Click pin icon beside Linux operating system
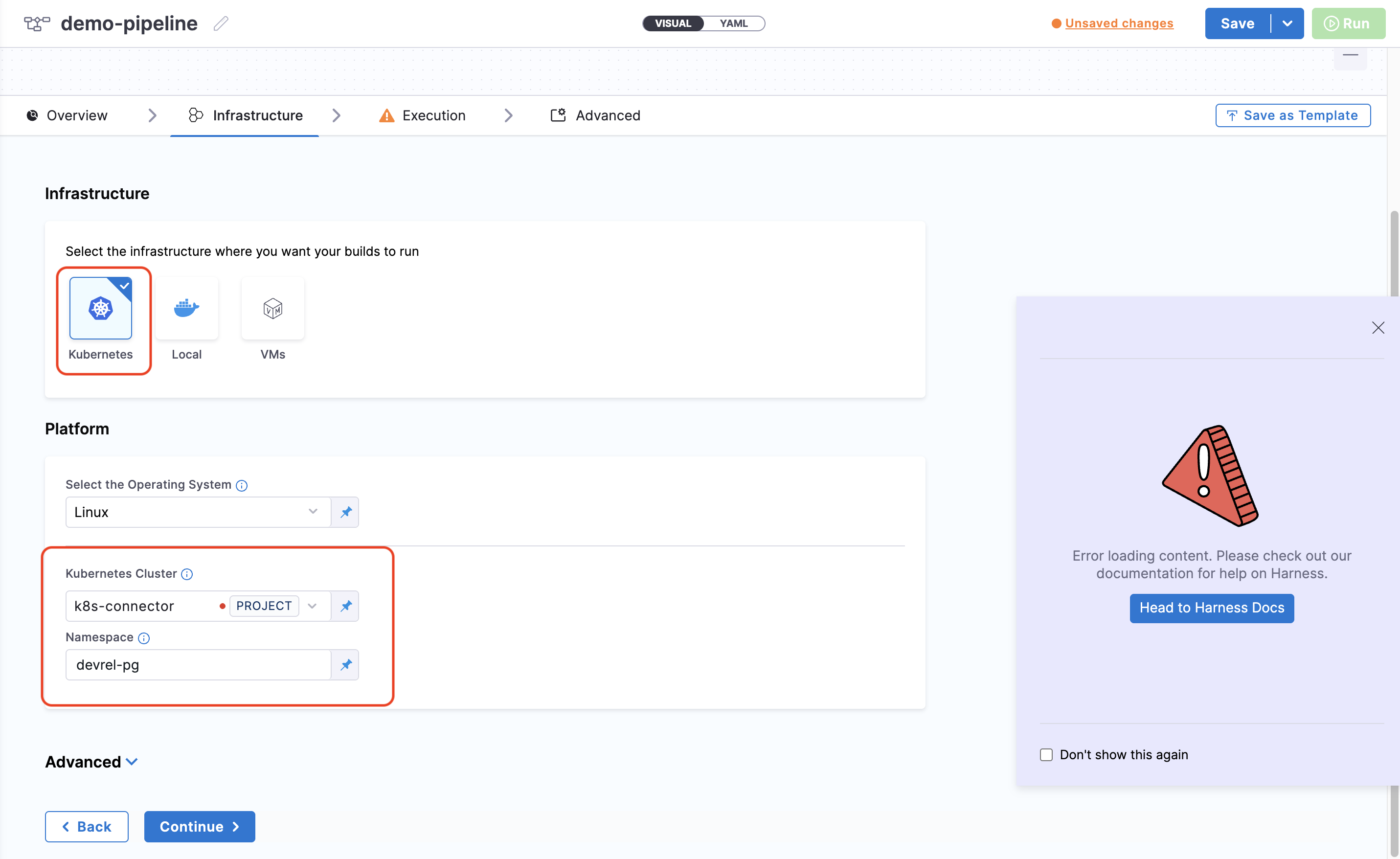This screenshot has width=1400, height=859. point(345,512)
